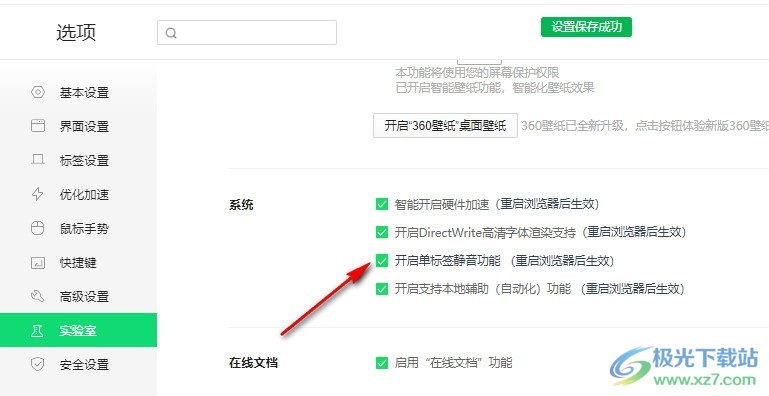Toggle 启用在线文档功能 checkbox
769x396 pixels.
pyautogui.click(x=382, y=363)
